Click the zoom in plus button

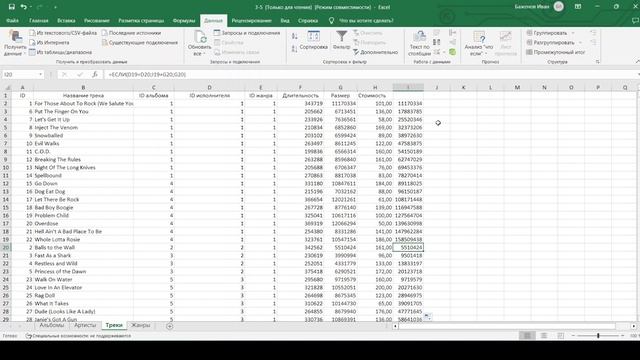pos(622,336)
